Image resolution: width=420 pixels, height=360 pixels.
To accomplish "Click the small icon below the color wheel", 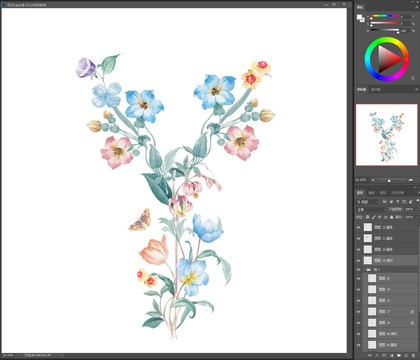I will click(413, 78).
